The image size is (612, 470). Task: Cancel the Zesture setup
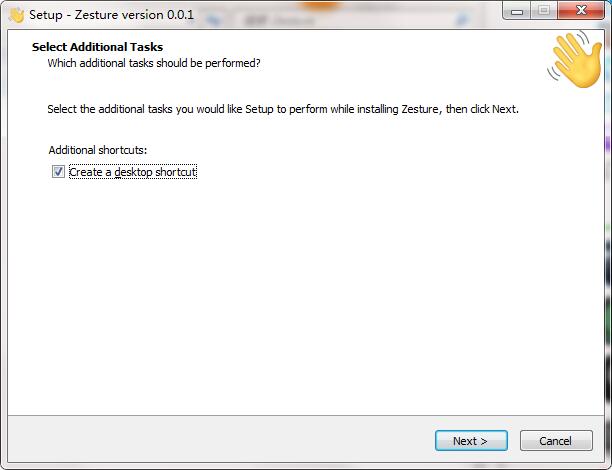556,441
